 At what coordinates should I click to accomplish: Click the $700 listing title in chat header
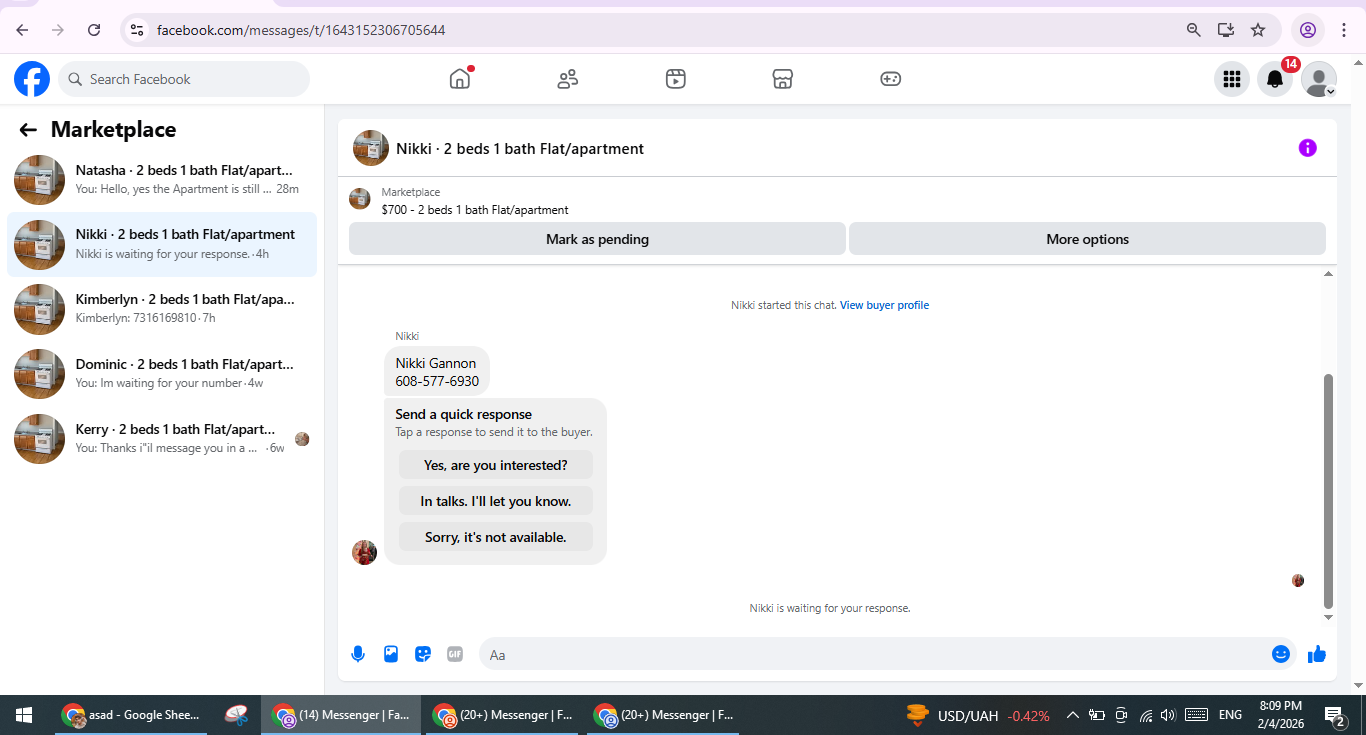(475, 210)
